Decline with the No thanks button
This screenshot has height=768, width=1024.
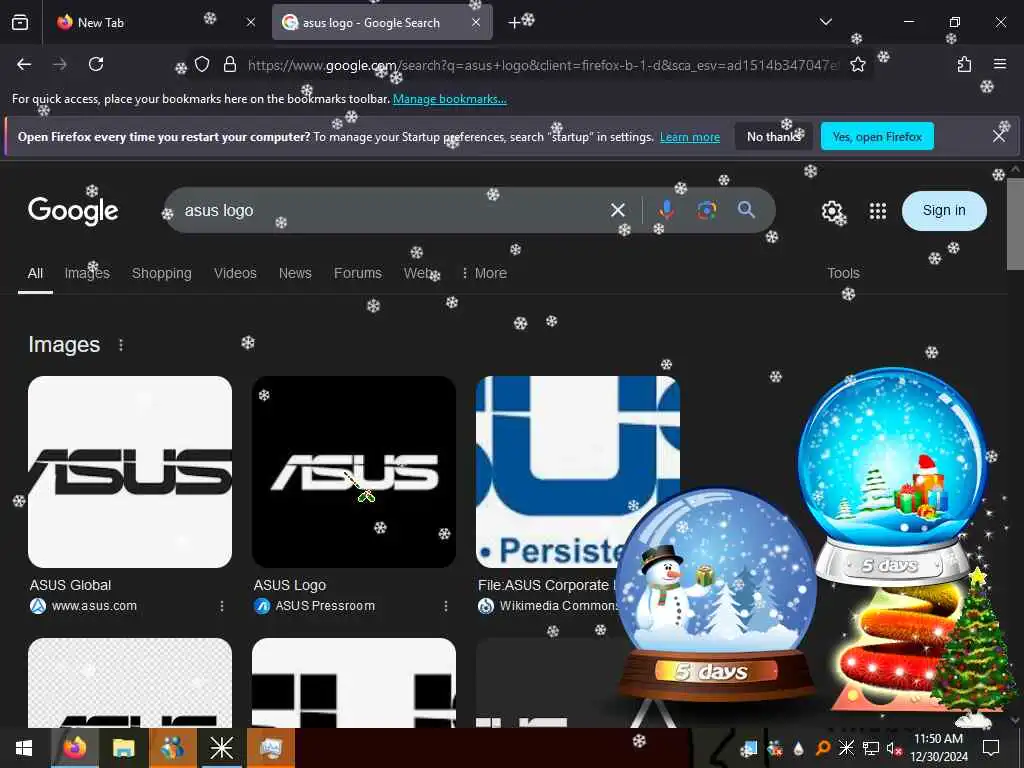pyautogui.click(x=773, y=136)
